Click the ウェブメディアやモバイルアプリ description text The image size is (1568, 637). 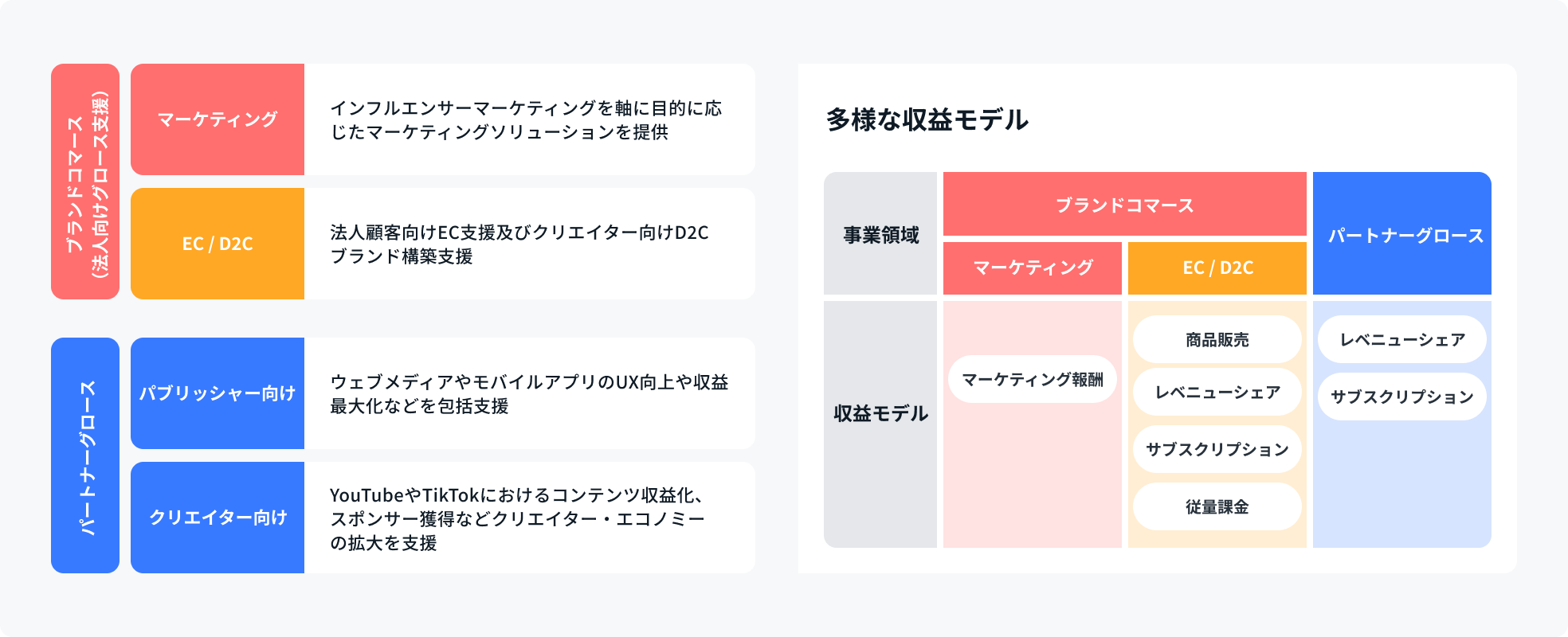(529, 393)
